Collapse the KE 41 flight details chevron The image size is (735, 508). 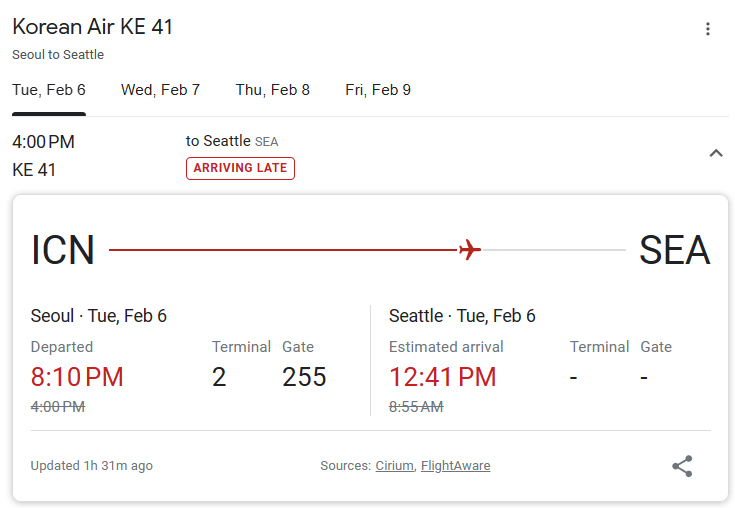[x=716, y=153]
